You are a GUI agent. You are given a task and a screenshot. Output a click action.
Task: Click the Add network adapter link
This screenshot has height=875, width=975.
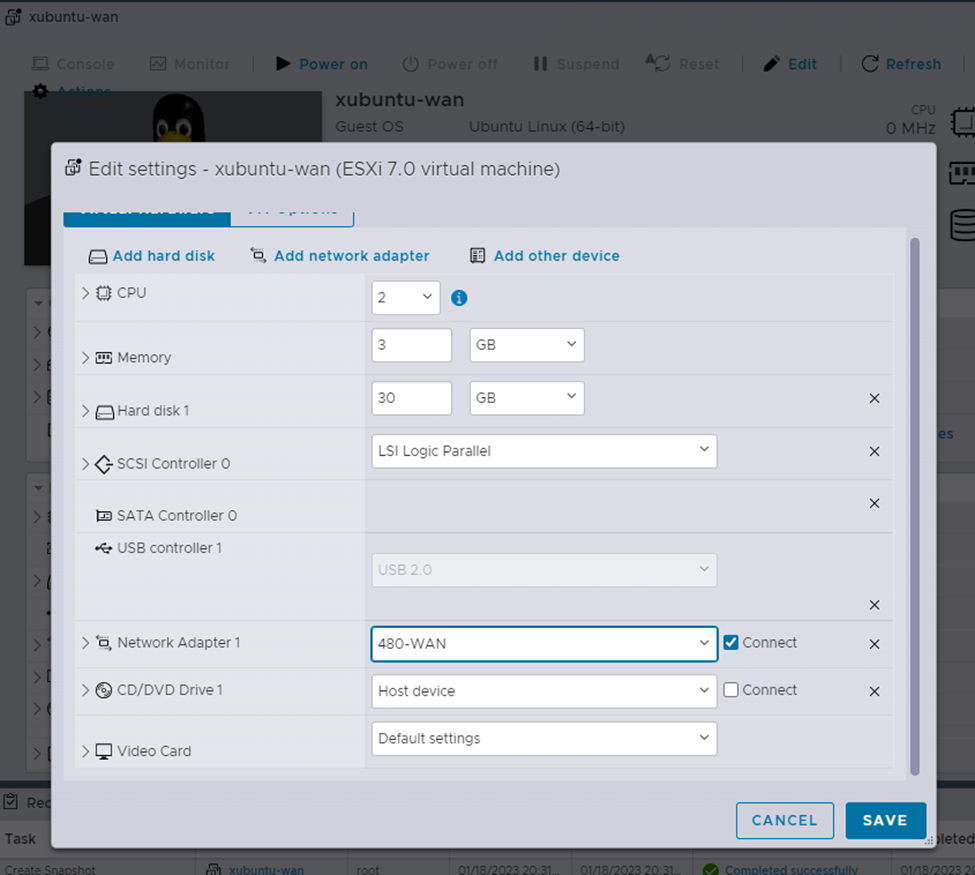(351, 256)
